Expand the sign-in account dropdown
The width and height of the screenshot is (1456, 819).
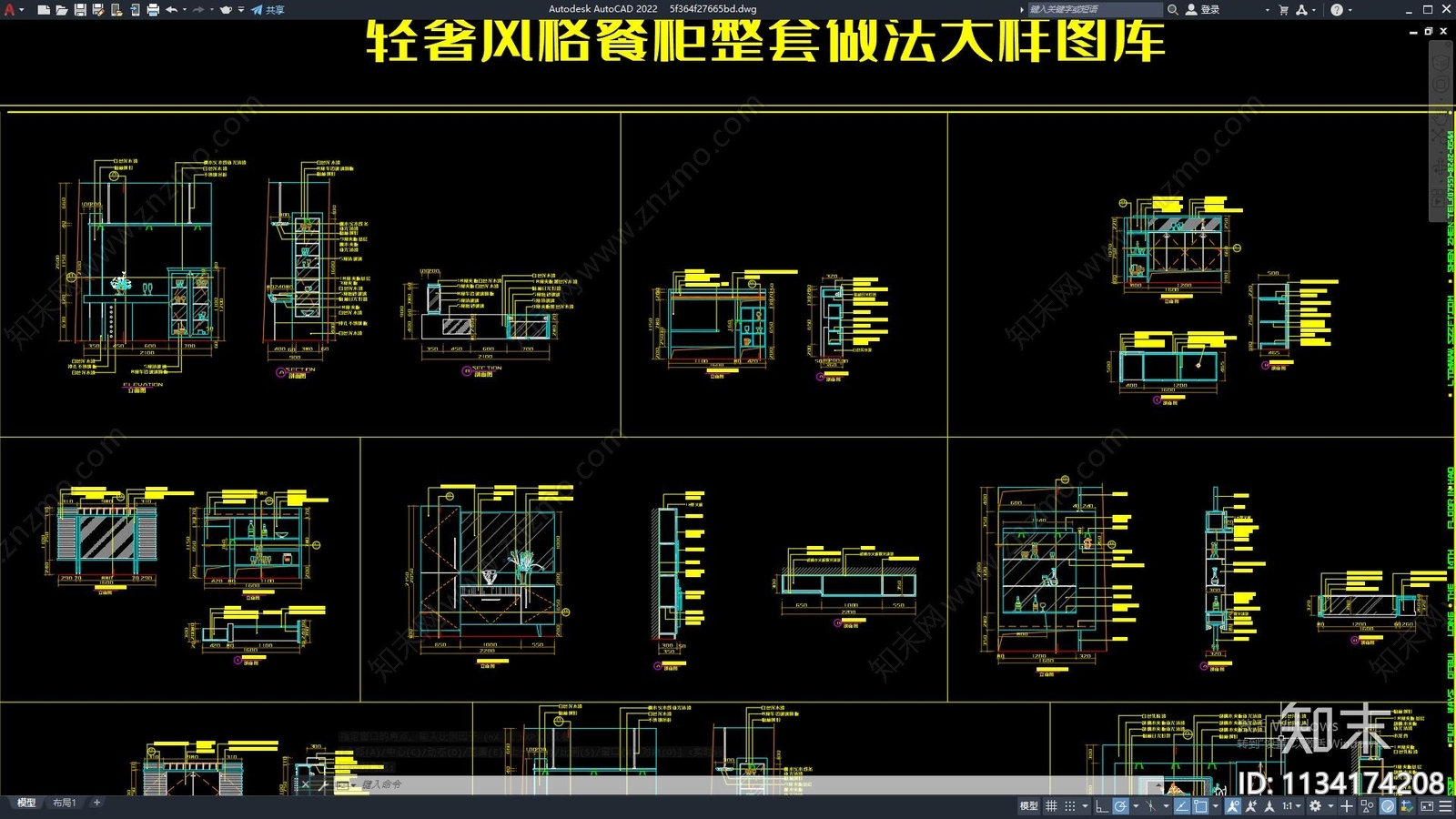(1267, 9)
